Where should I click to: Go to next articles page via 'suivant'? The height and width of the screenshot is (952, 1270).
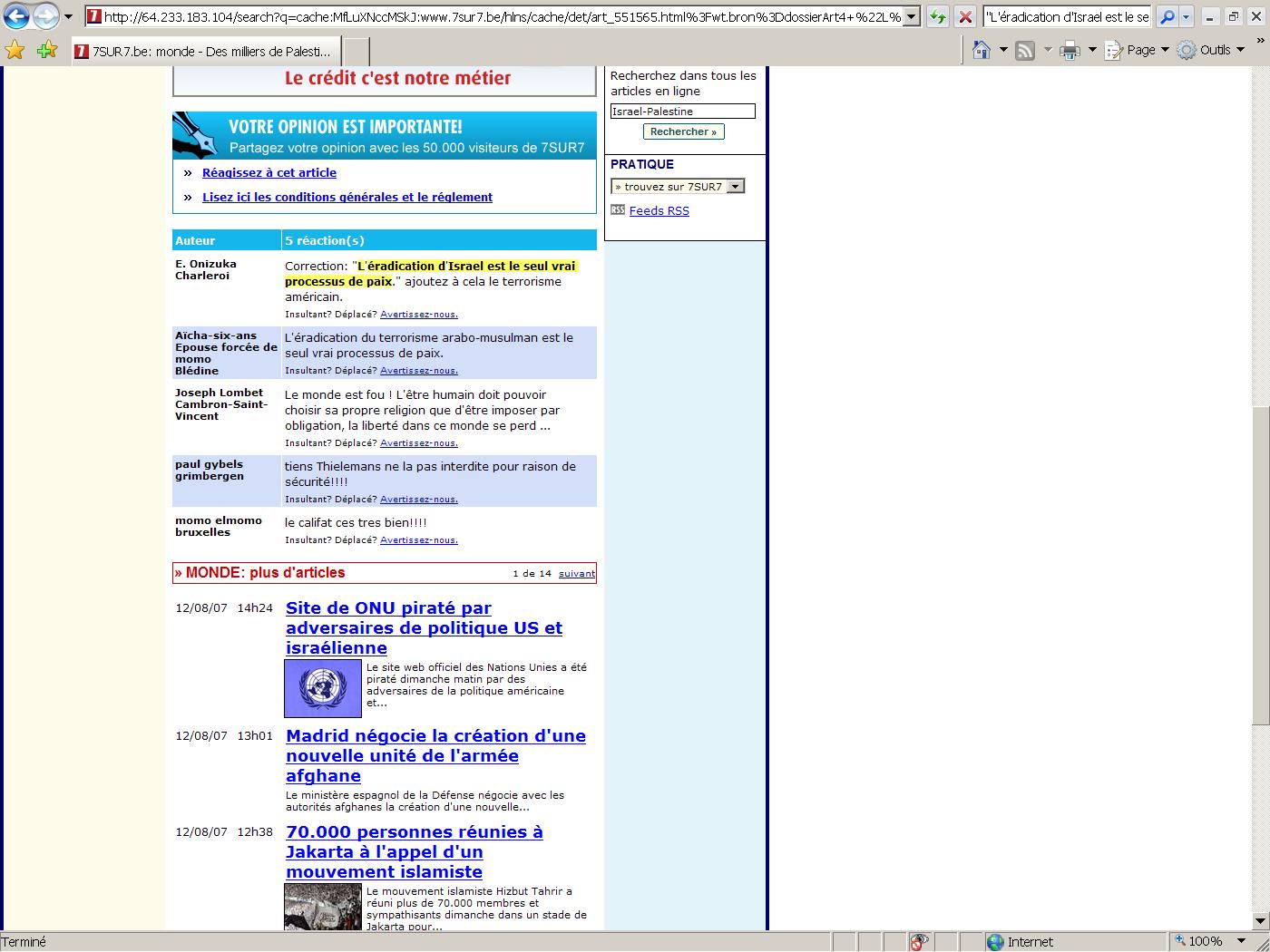[577, 573]
